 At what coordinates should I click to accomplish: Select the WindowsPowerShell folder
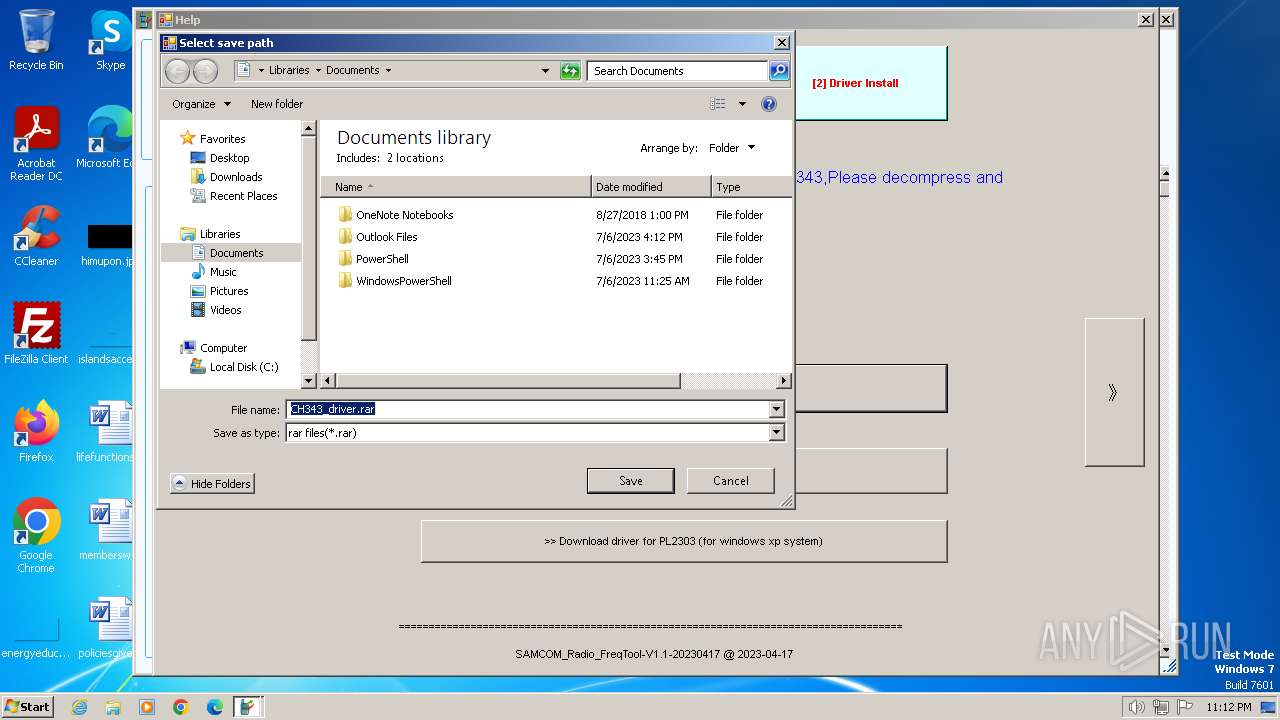394,281
